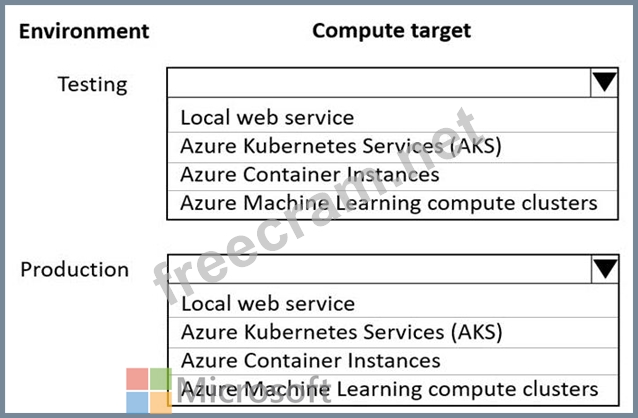Viewport: 638px width, 418px height.
Task: Click the Production environment label
Action: coord(75,270)
